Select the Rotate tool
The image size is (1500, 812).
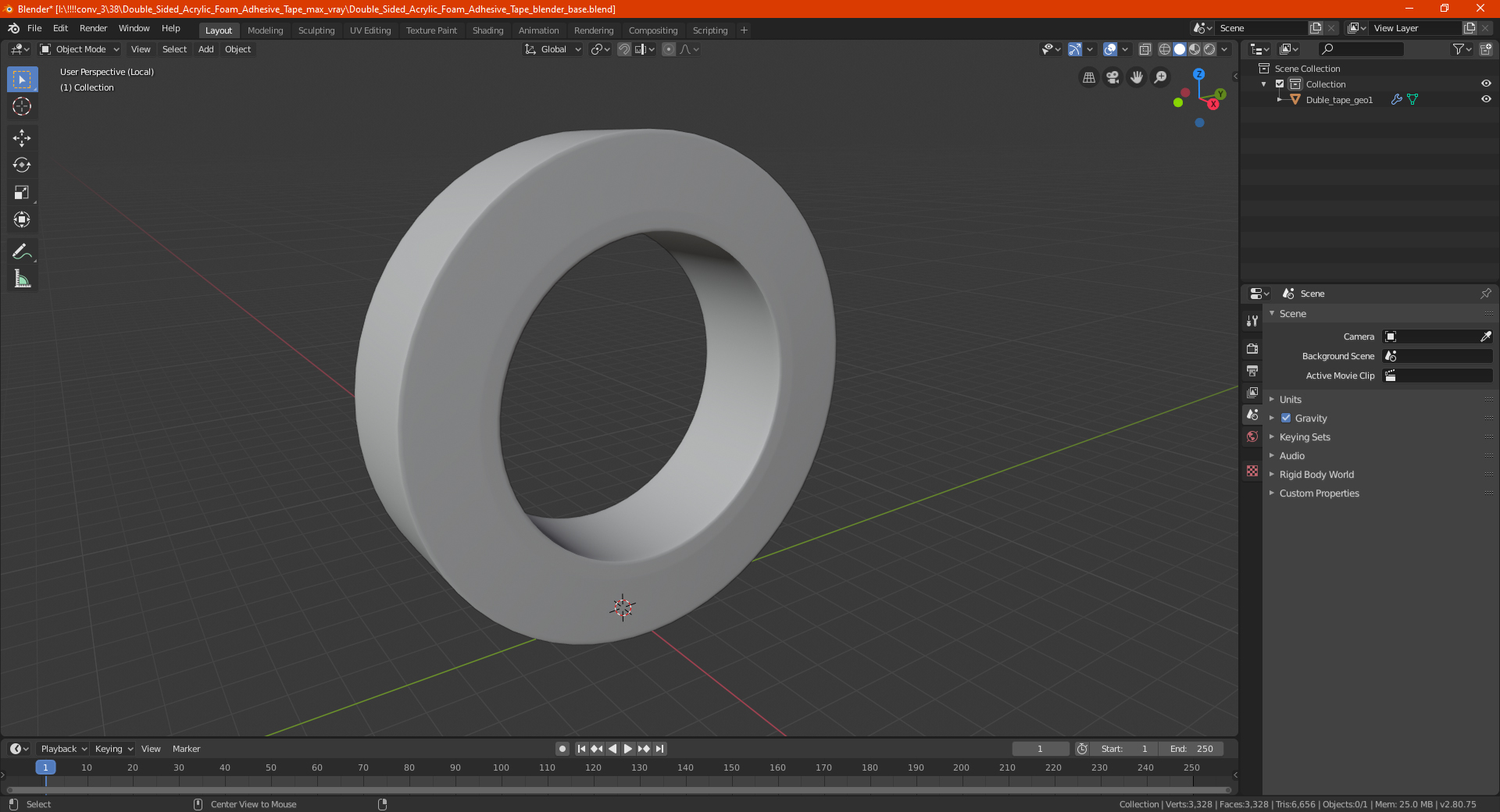pyautogui.click(x=22, y=166)
